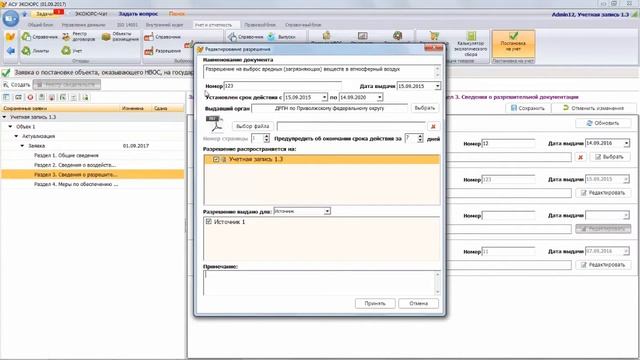Viewport: 640px width, 360px height.
Task: Click the red X beside Номер 12 row
Action: [580, 157]
